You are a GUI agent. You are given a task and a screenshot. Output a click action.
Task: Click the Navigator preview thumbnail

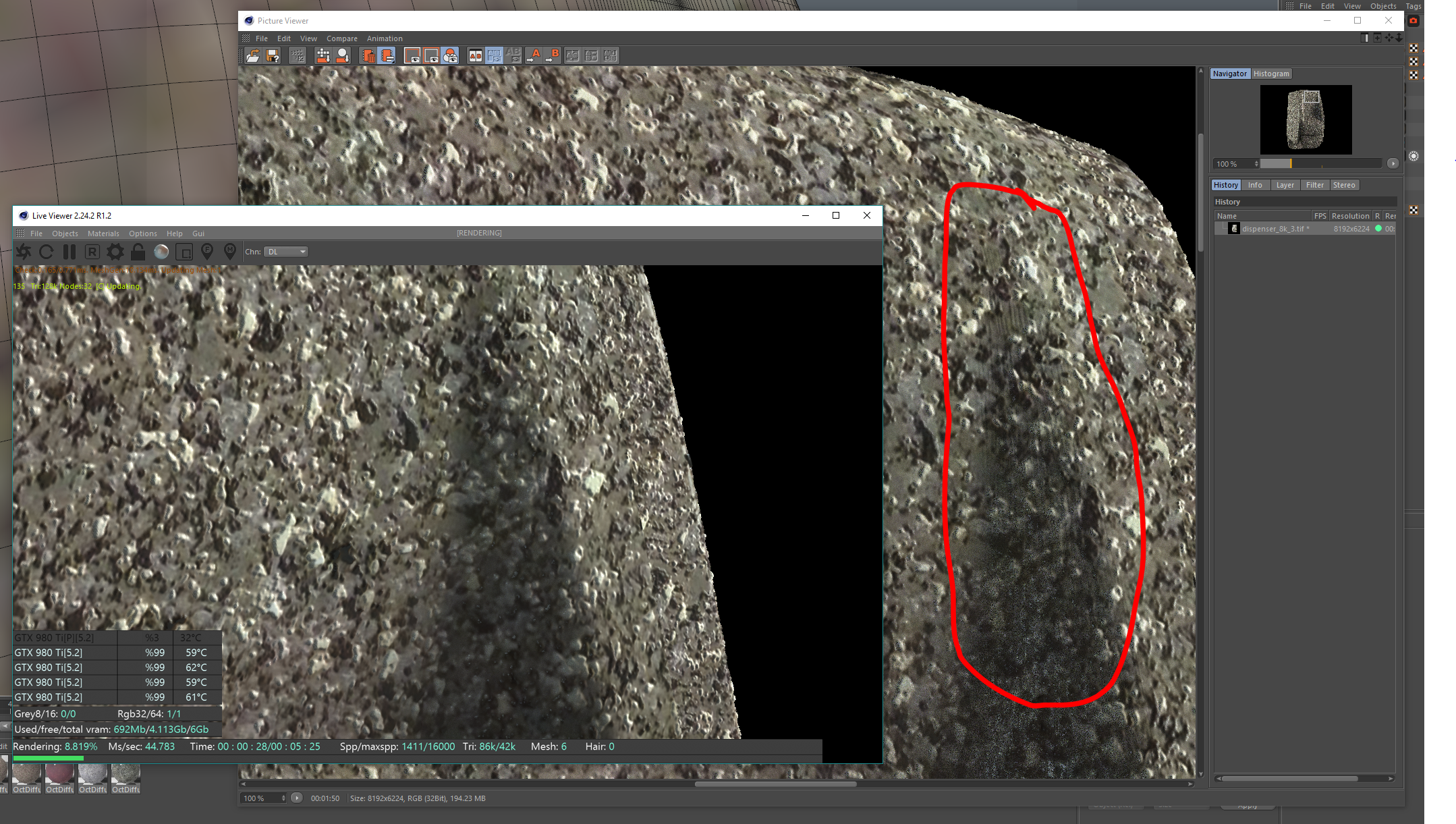click(x=1306, y=119)
